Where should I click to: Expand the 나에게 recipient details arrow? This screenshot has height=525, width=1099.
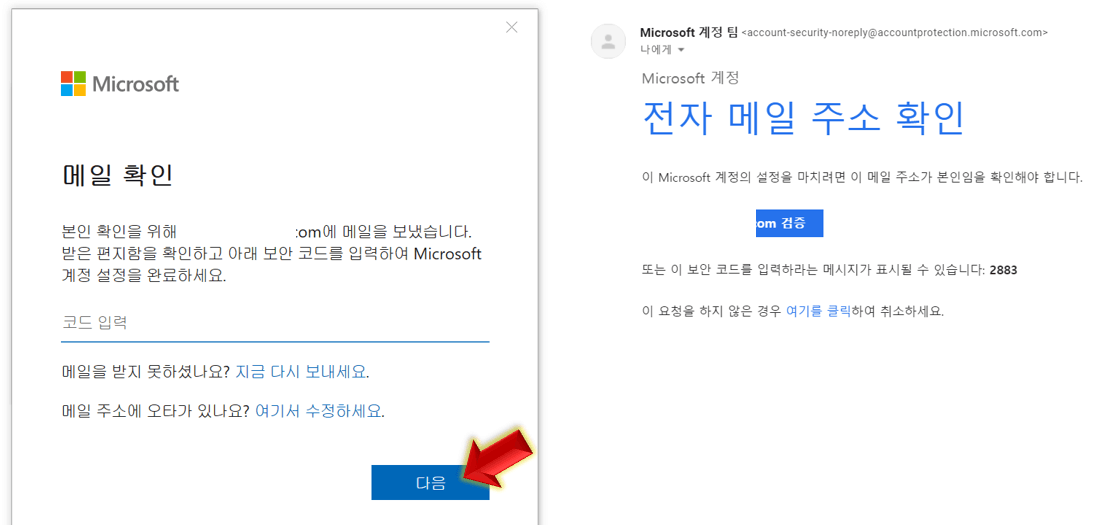pyautogui.click(x=681, y=50)
